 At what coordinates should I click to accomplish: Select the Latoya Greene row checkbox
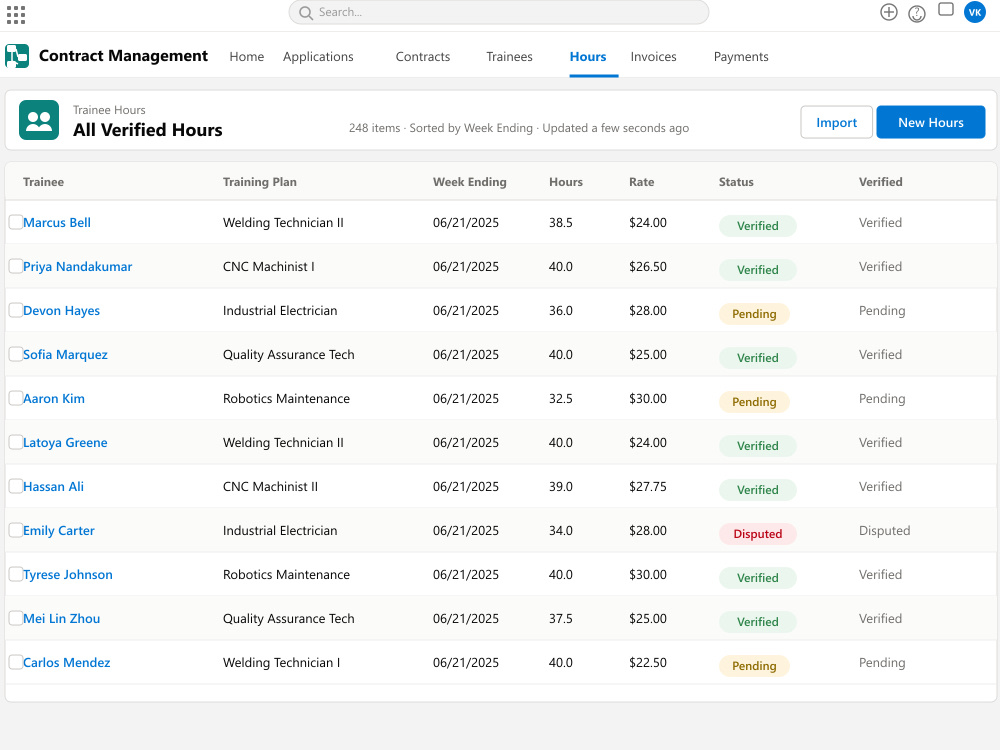point(16,442)
